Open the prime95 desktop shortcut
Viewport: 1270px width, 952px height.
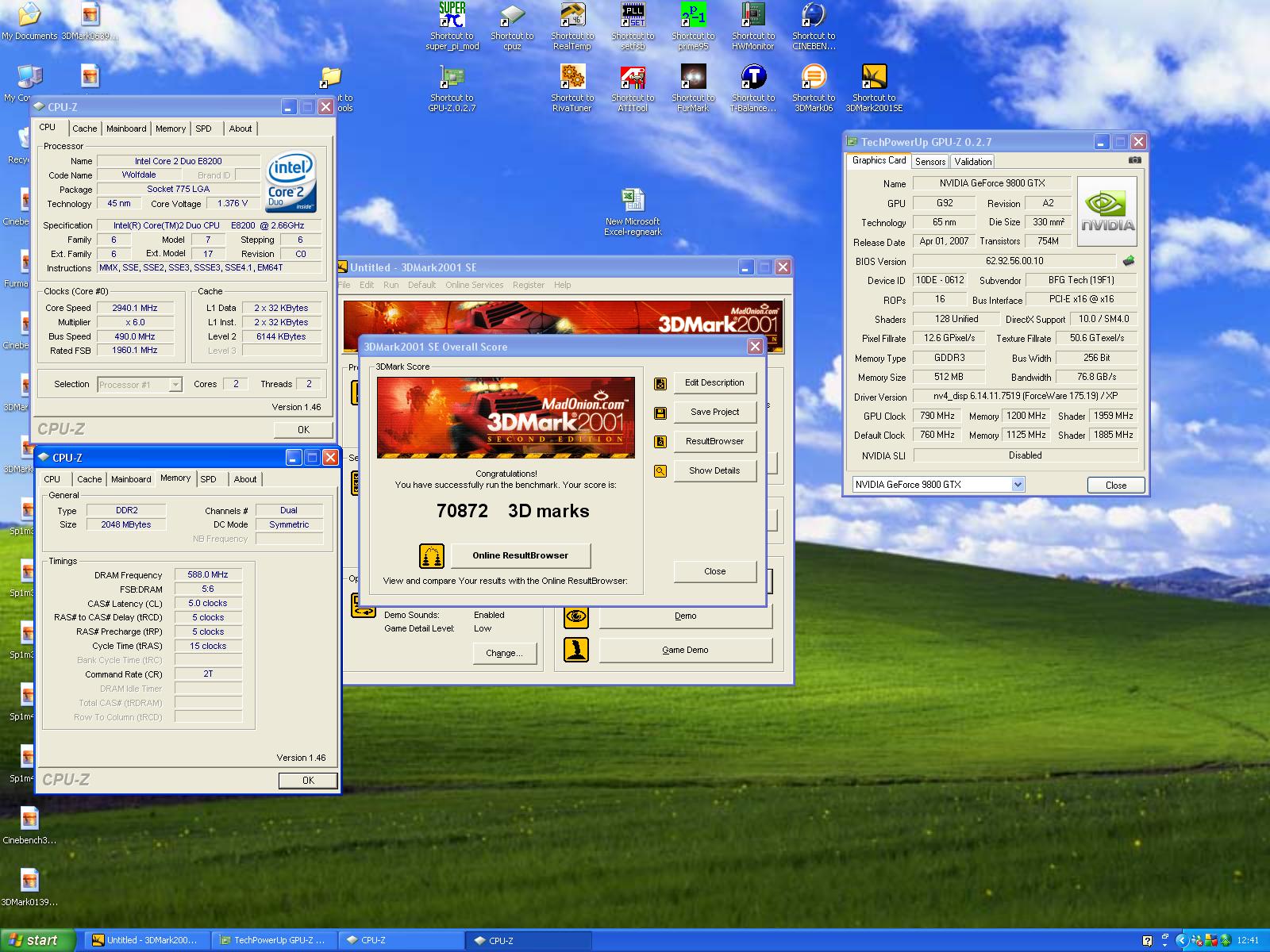[693, 26]
